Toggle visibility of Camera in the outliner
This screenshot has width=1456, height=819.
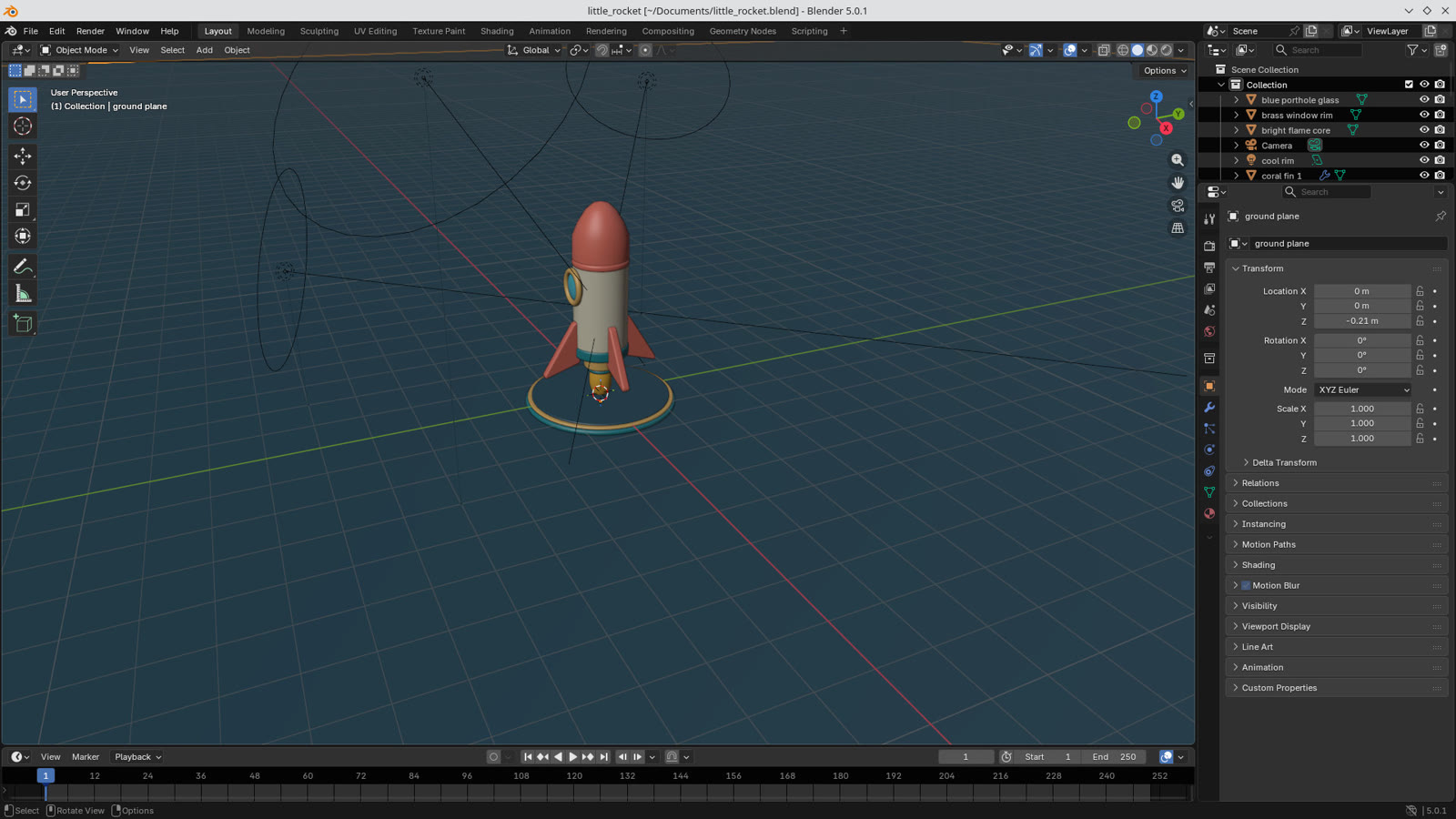click(x=1424, y=146)
